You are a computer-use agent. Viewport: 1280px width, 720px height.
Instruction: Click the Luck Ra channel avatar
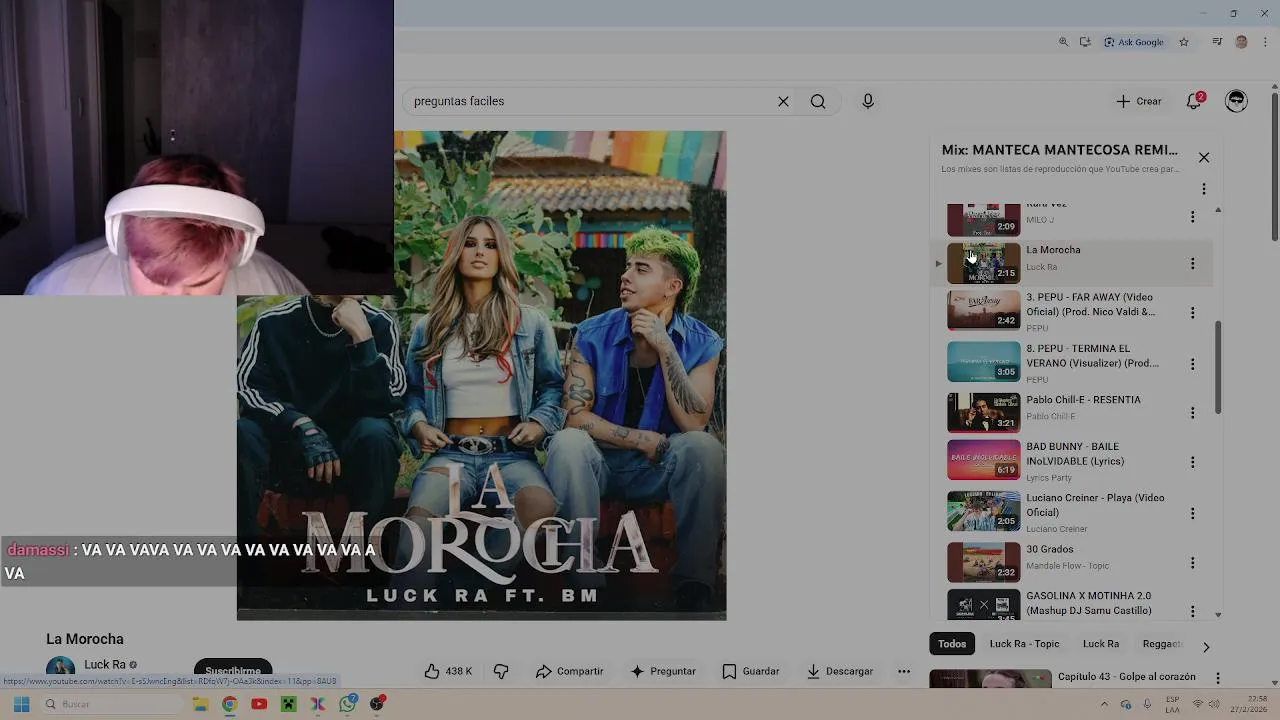[x=60, y=668]
